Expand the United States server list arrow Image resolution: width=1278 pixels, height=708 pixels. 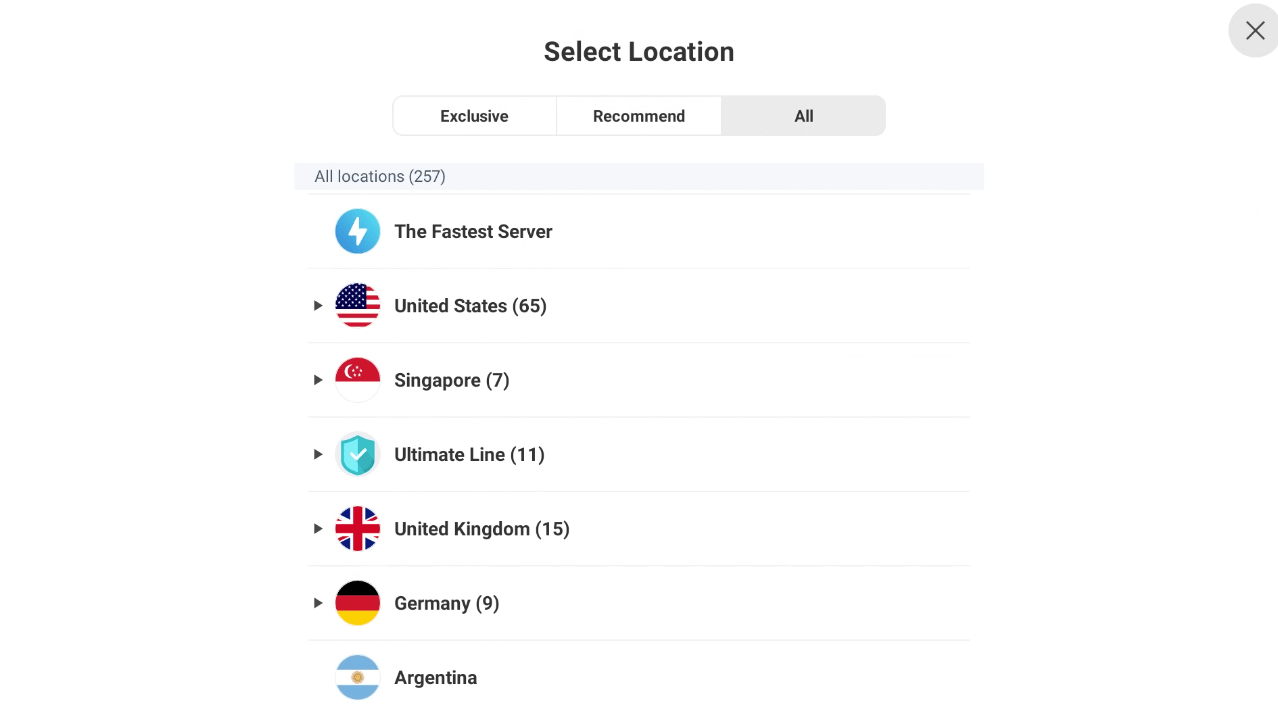click(318, 306)
